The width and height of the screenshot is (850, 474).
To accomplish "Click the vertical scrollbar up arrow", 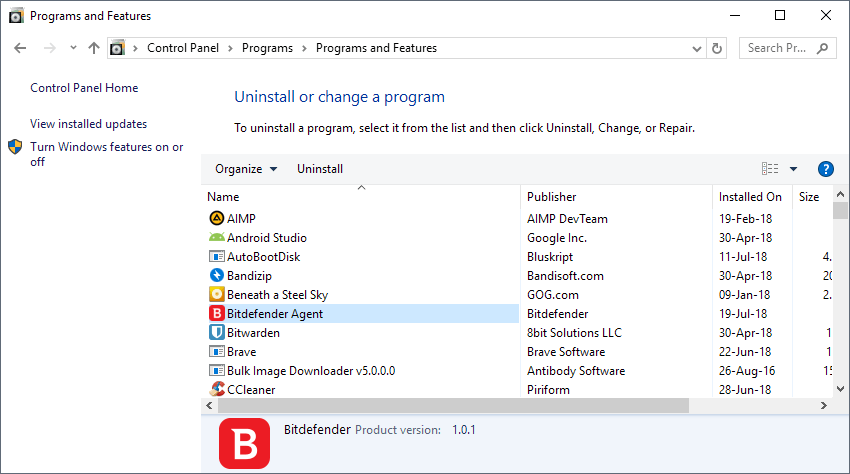I will tap(840, 194).
